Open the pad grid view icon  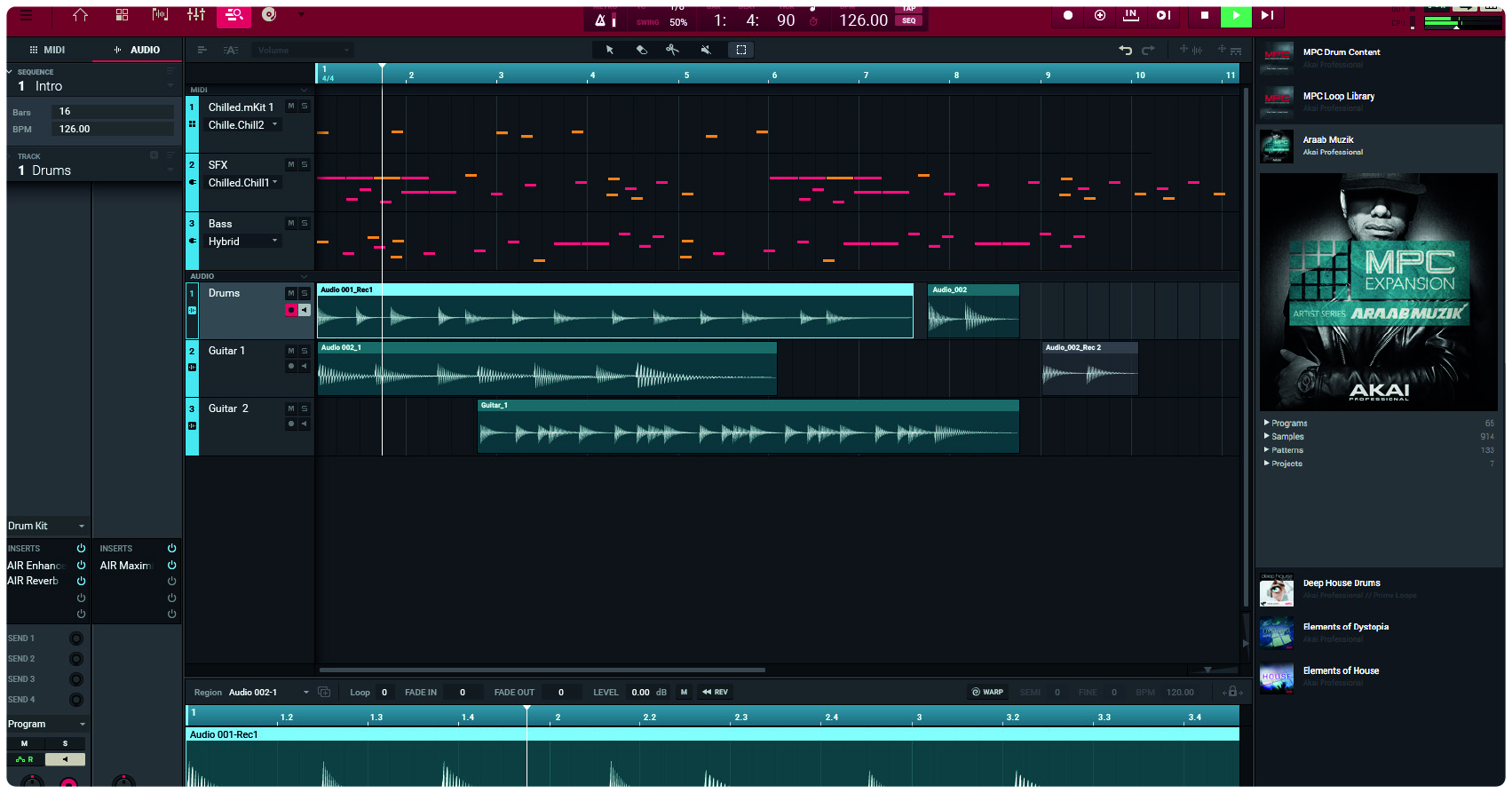[122, 15]
